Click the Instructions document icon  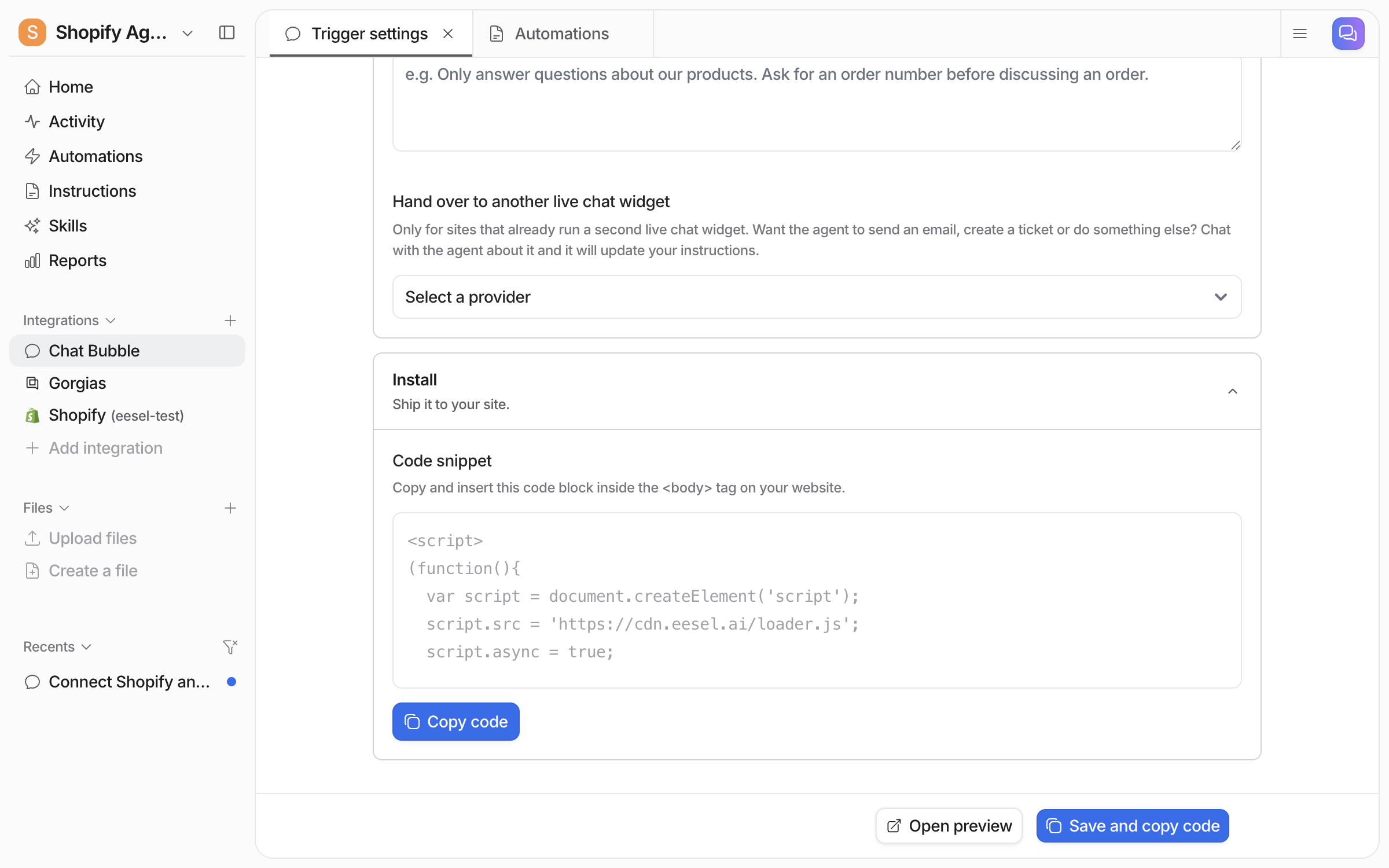coord(32,191)
